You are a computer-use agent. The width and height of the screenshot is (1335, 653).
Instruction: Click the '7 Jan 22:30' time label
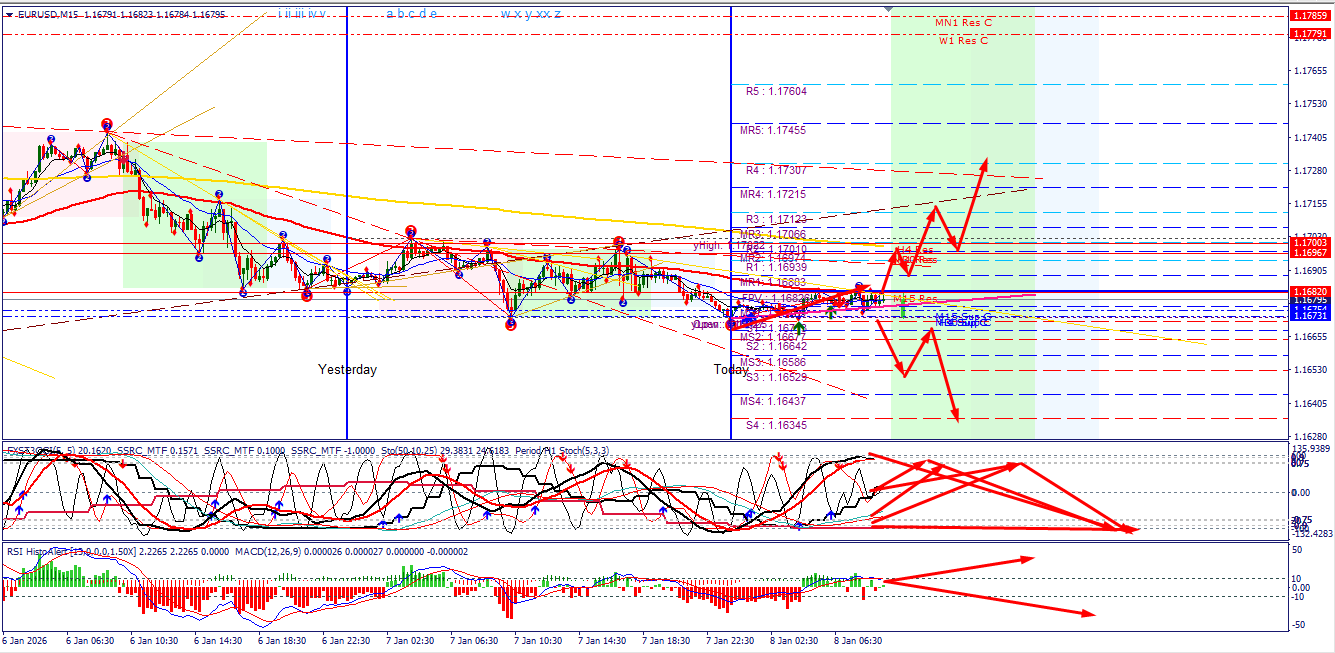click(x=729, y=640)
